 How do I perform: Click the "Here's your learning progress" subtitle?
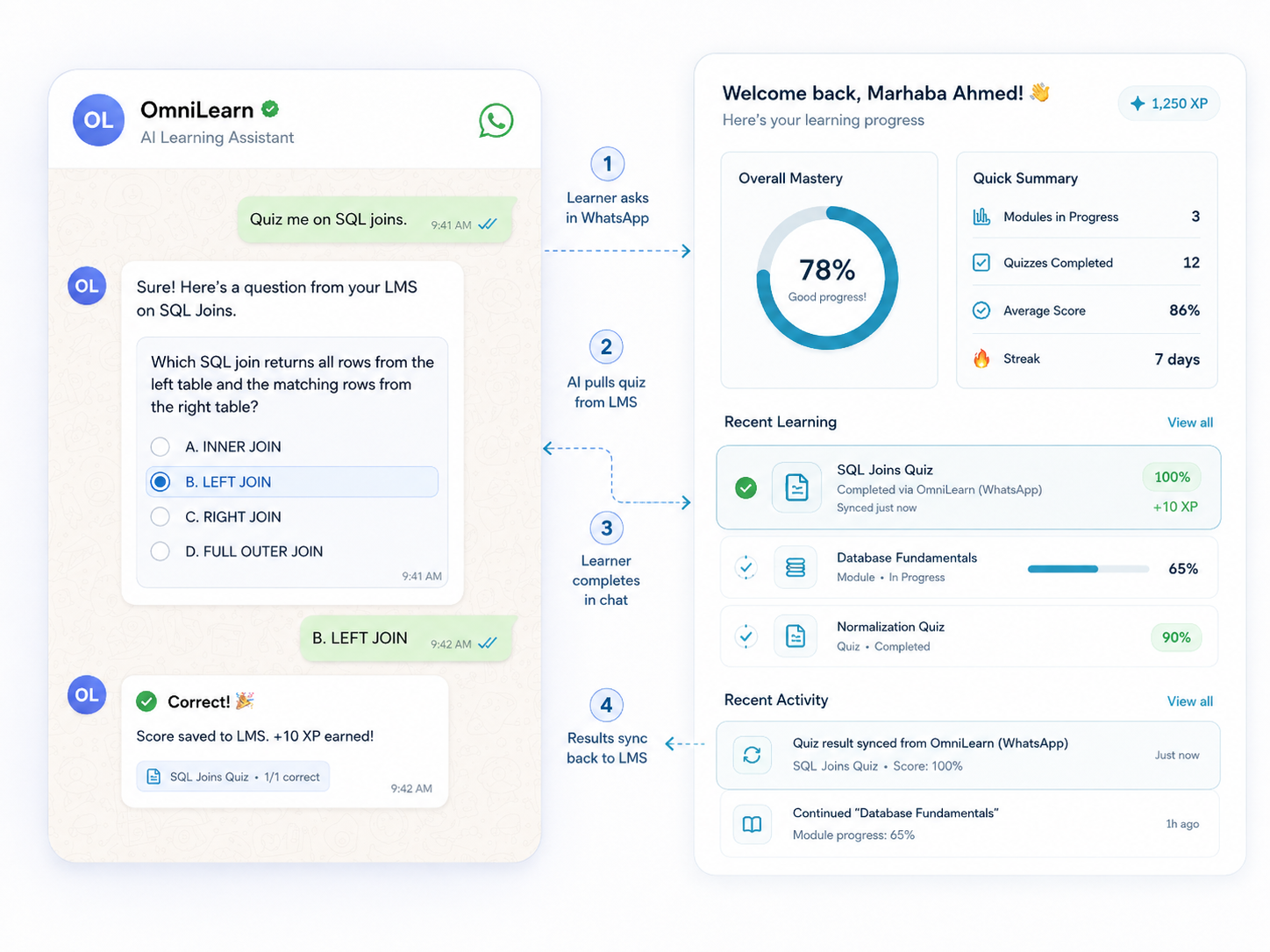point(824,120)
